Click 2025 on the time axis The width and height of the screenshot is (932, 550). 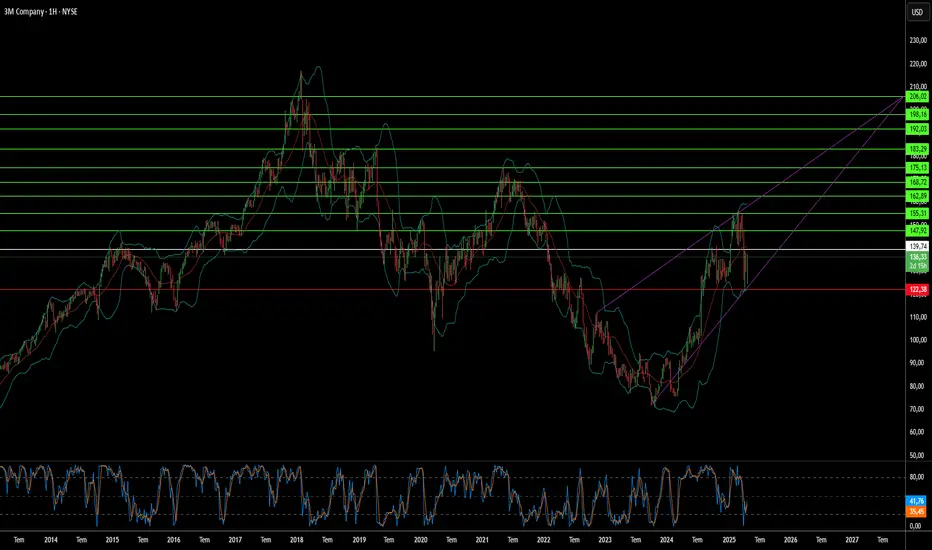[728, 538]
